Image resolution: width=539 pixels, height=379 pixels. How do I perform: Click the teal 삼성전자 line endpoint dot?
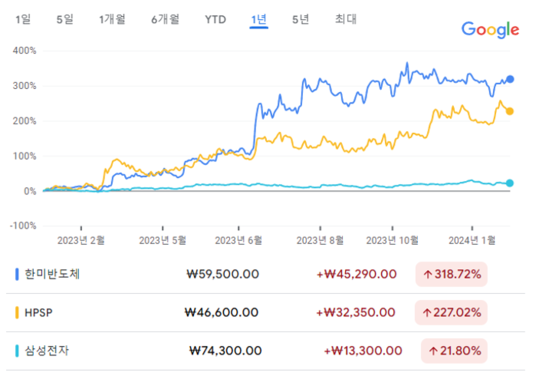tap(510, 183)
